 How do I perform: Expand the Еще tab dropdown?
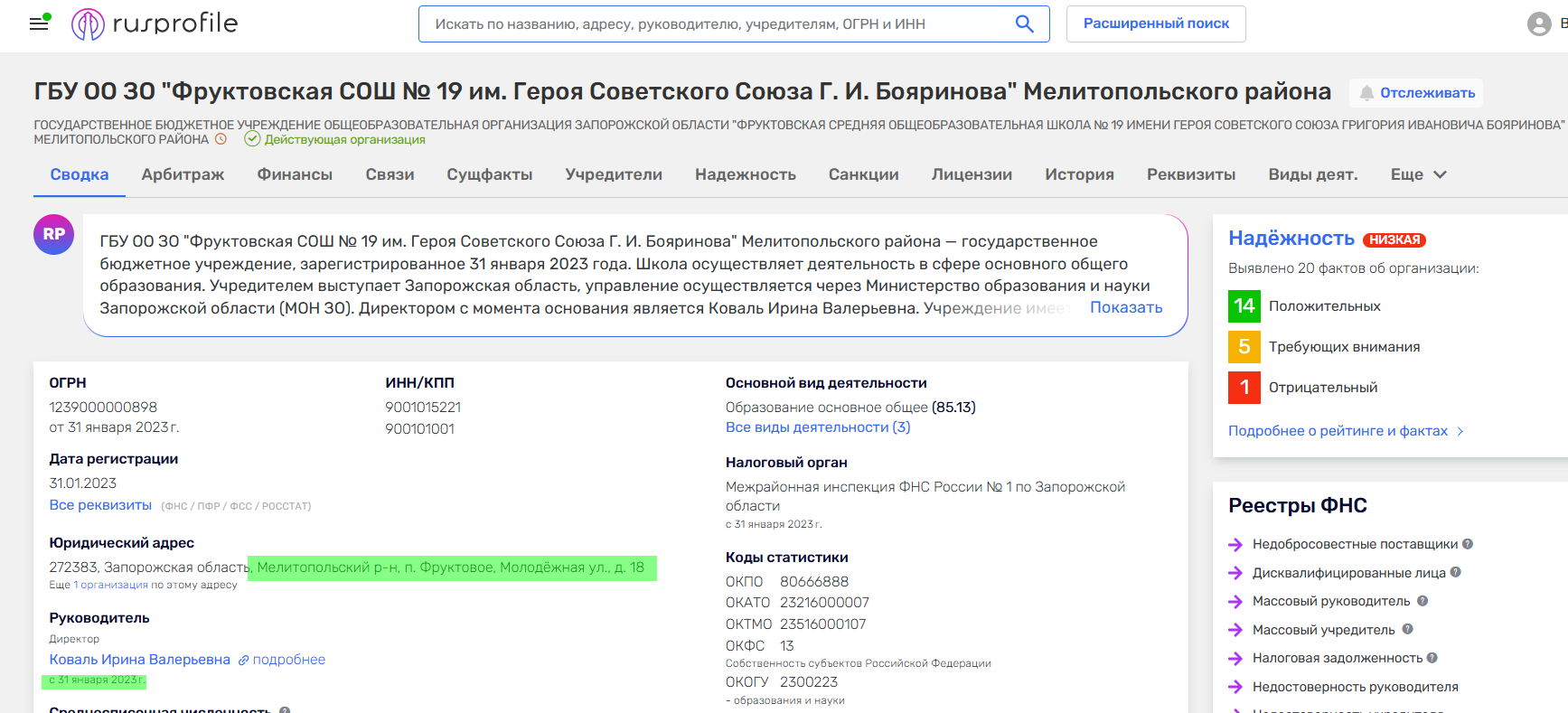pos(1418,174)
